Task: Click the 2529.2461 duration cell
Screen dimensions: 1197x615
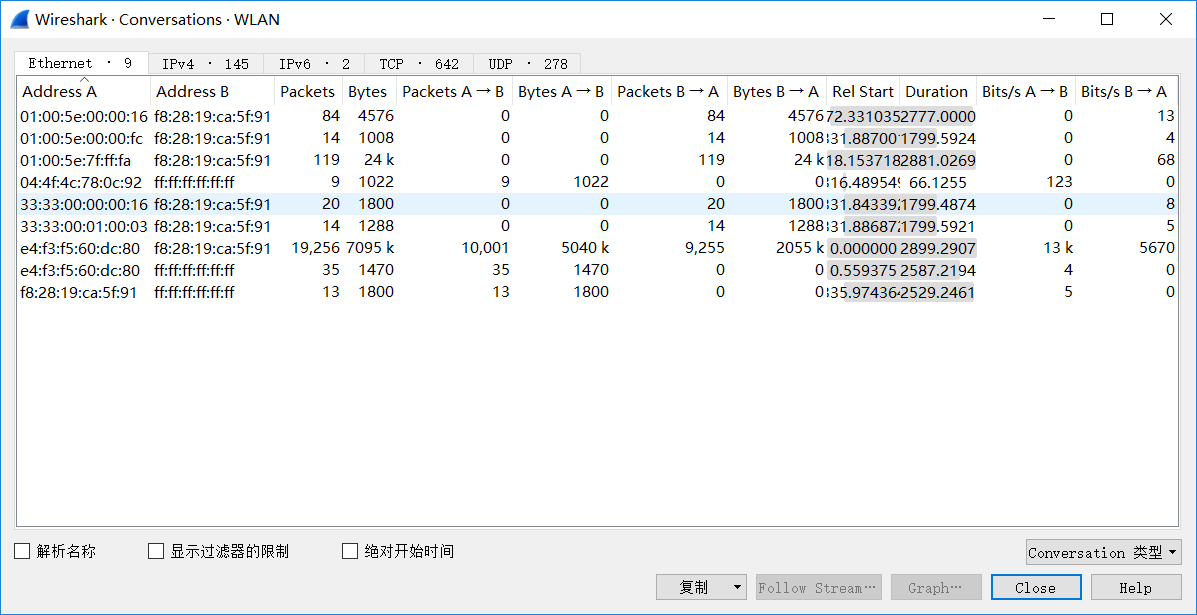Action: [937, 292]
